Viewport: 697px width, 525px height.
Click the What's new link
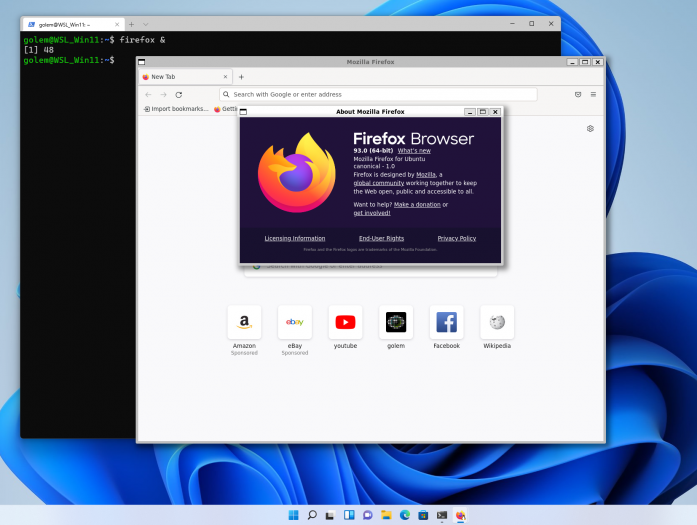414,151
